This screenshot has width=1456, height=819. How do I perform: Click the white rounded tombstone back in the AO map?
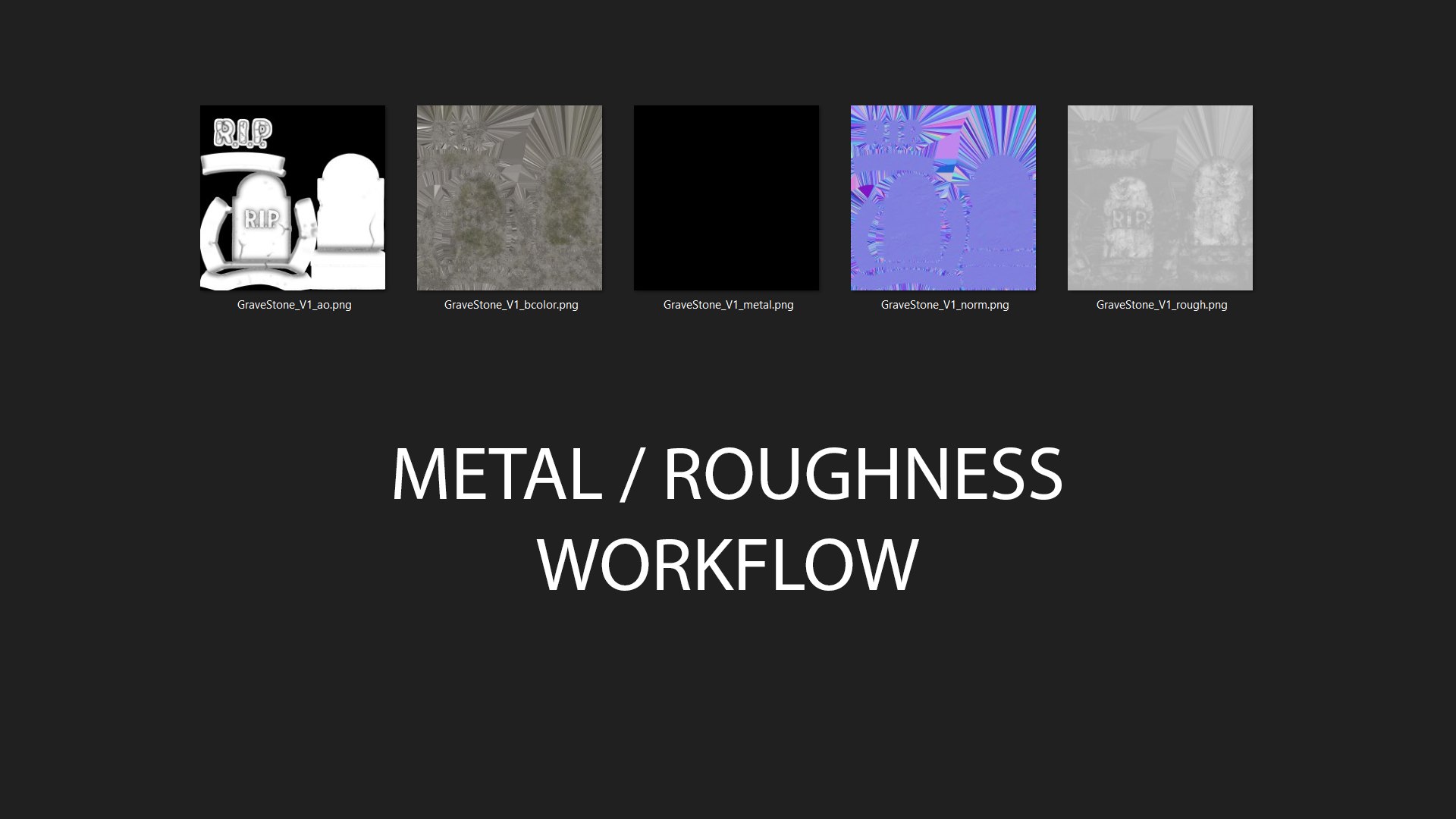tap(350, 201)
